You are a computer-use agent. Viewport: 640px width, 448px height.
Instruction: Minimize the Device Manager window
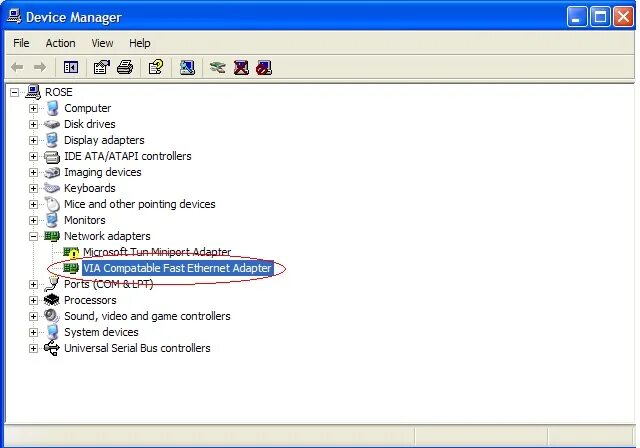pyautogui.click(x=577, y=17)
